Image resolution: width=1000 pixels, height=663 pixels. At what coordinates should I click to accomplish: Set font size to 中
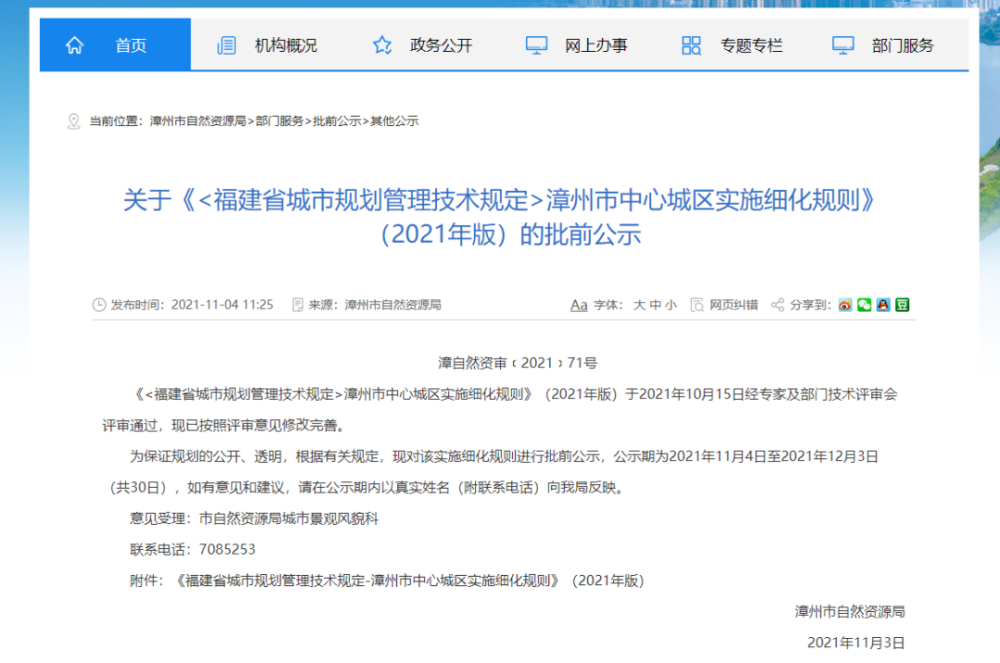point(655,305)
